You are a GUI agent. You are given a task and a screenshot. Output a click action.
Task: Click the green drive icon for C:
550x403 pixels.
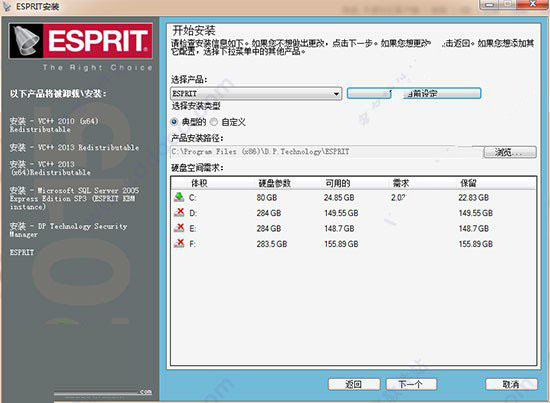point(179,197)
